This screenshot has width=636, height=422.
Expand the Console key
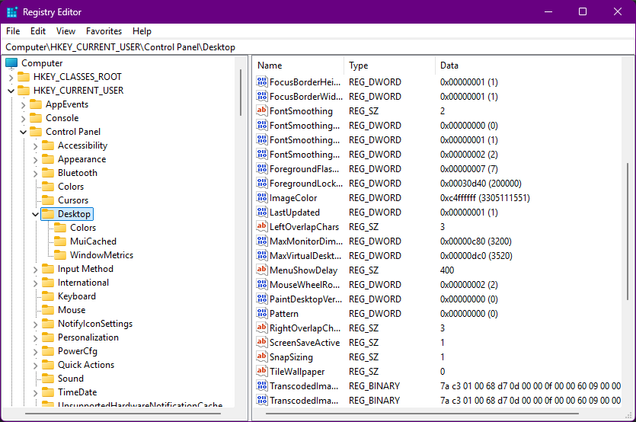(23, 118)
